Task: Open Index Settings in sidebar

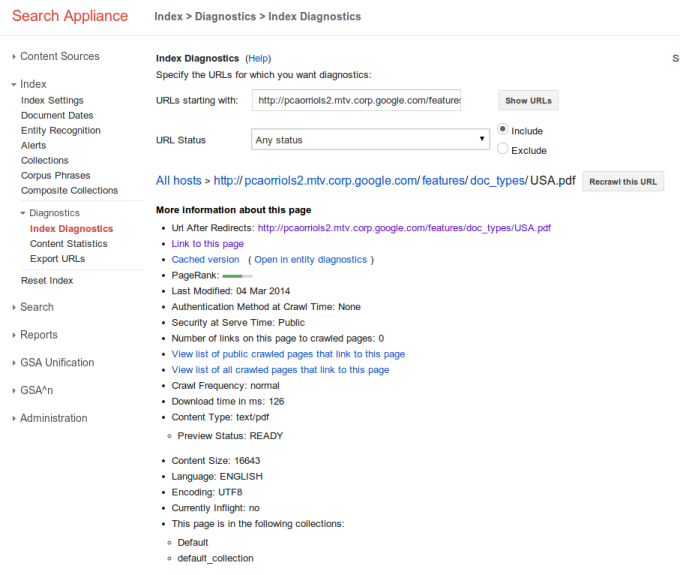Action: click(52, 100)
